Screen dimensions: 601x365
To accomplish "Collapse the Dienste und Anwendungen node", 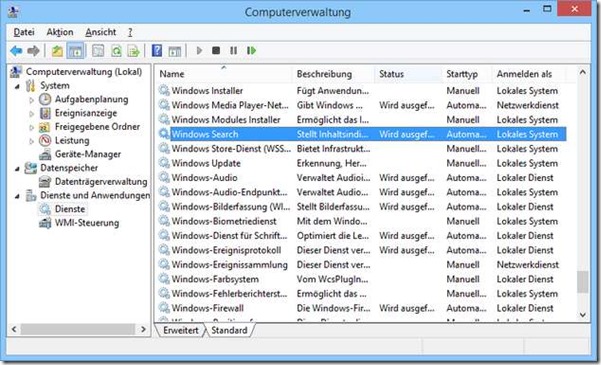I will [x=17, y=196].
